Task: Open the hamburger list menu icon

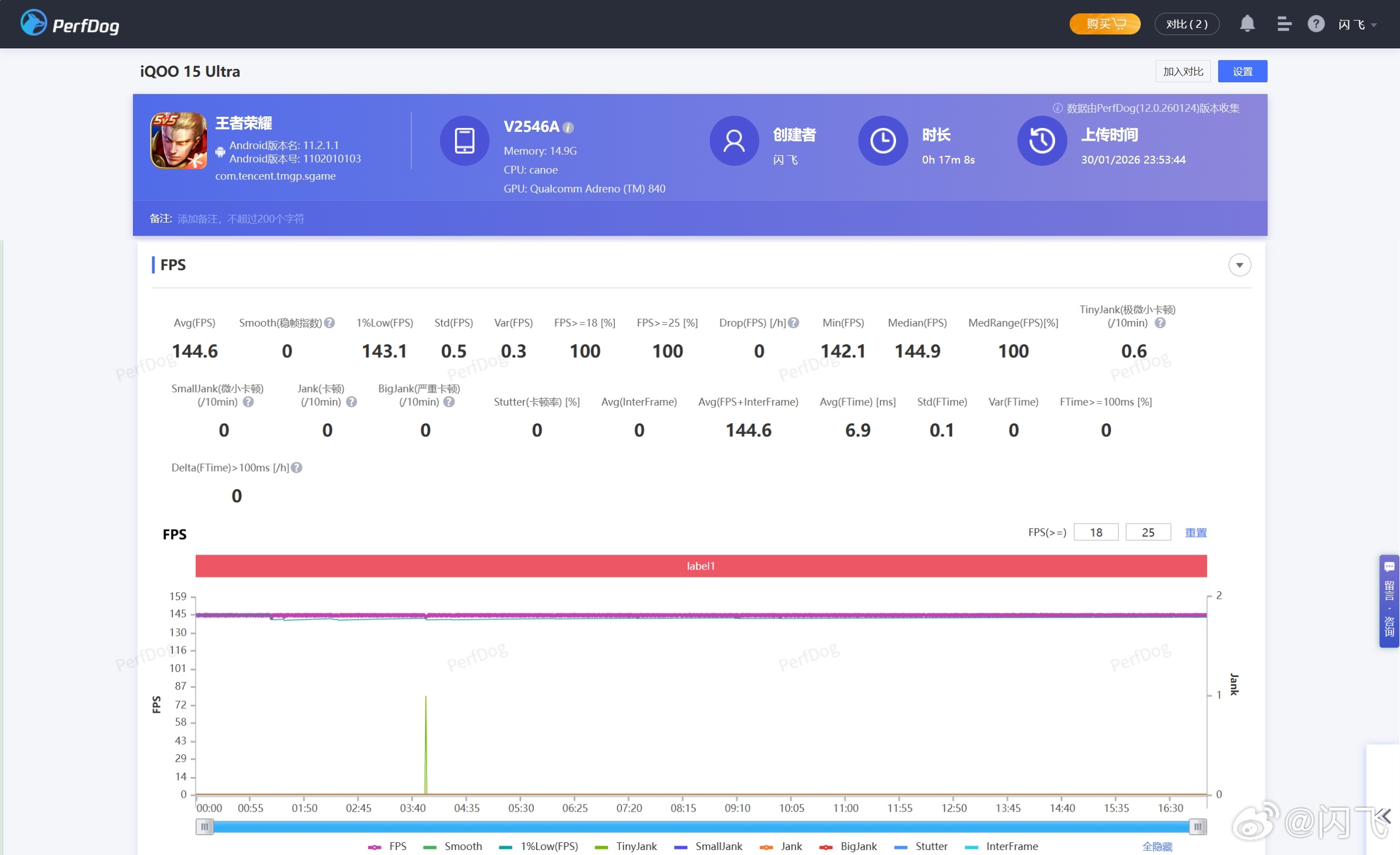Action: point(1284,24)
